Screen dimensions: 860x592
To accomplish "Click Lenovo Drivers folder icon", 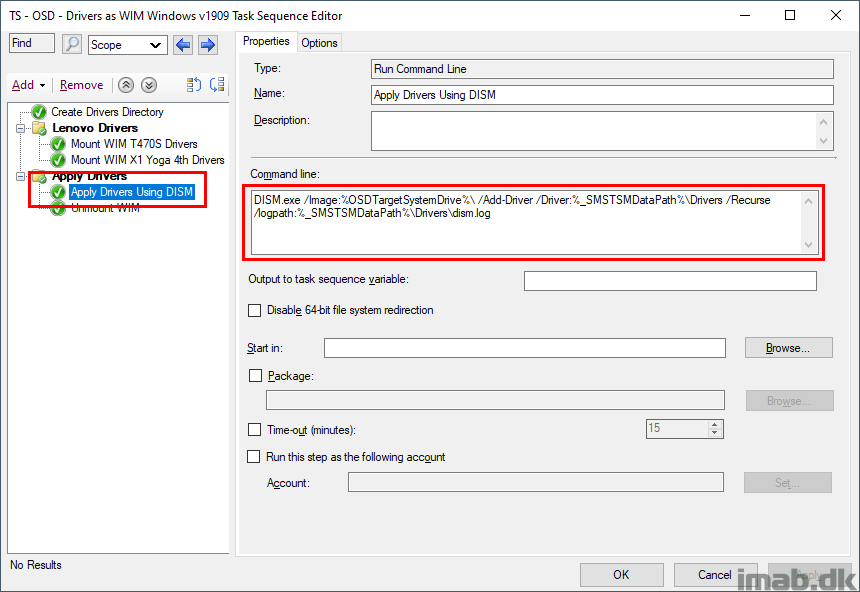I will pos(39,128).
